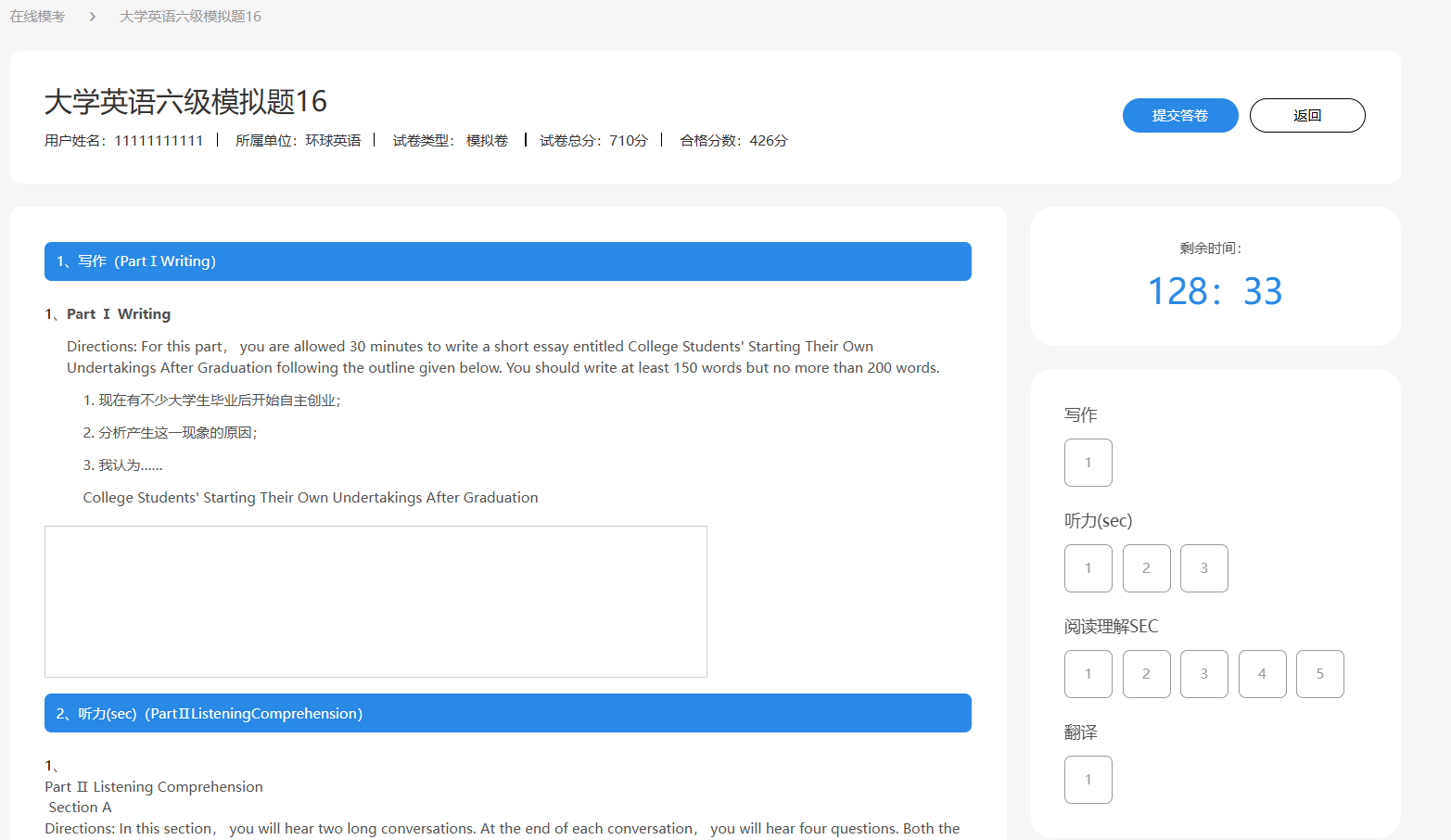1451x840 pixels.
Task: Go to question 1 under 阅读理解SEC
Action: [x=1088, y=674]
